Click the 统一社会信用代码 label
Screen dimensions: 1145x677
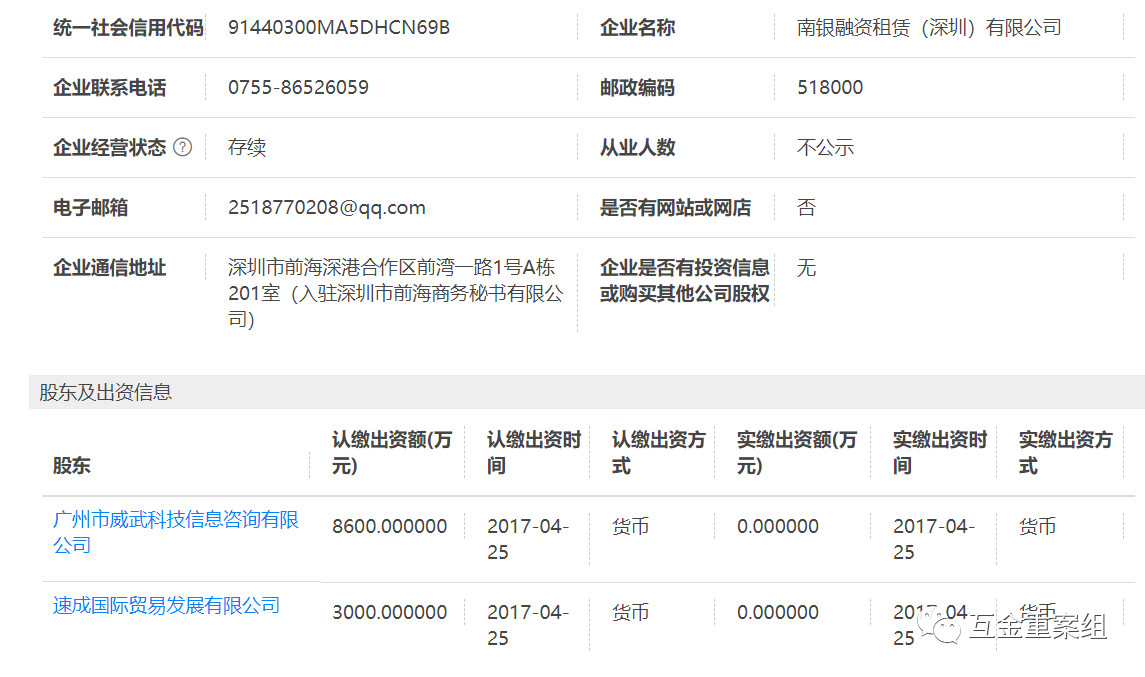coord(128,28)
